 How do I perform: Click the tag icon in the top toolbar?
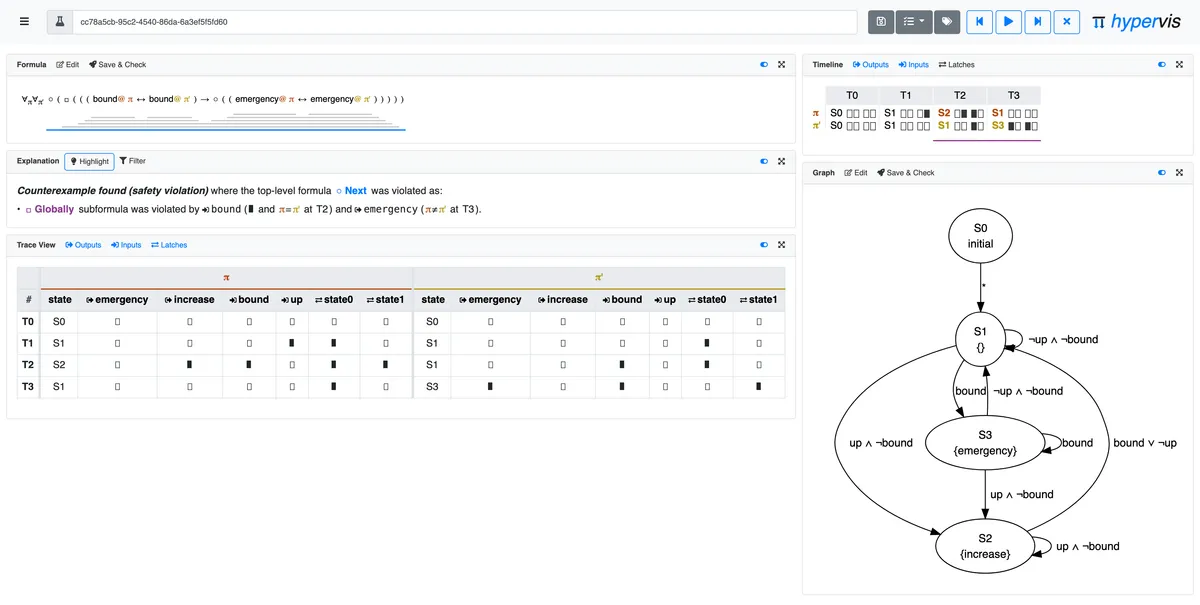(946, 21)
